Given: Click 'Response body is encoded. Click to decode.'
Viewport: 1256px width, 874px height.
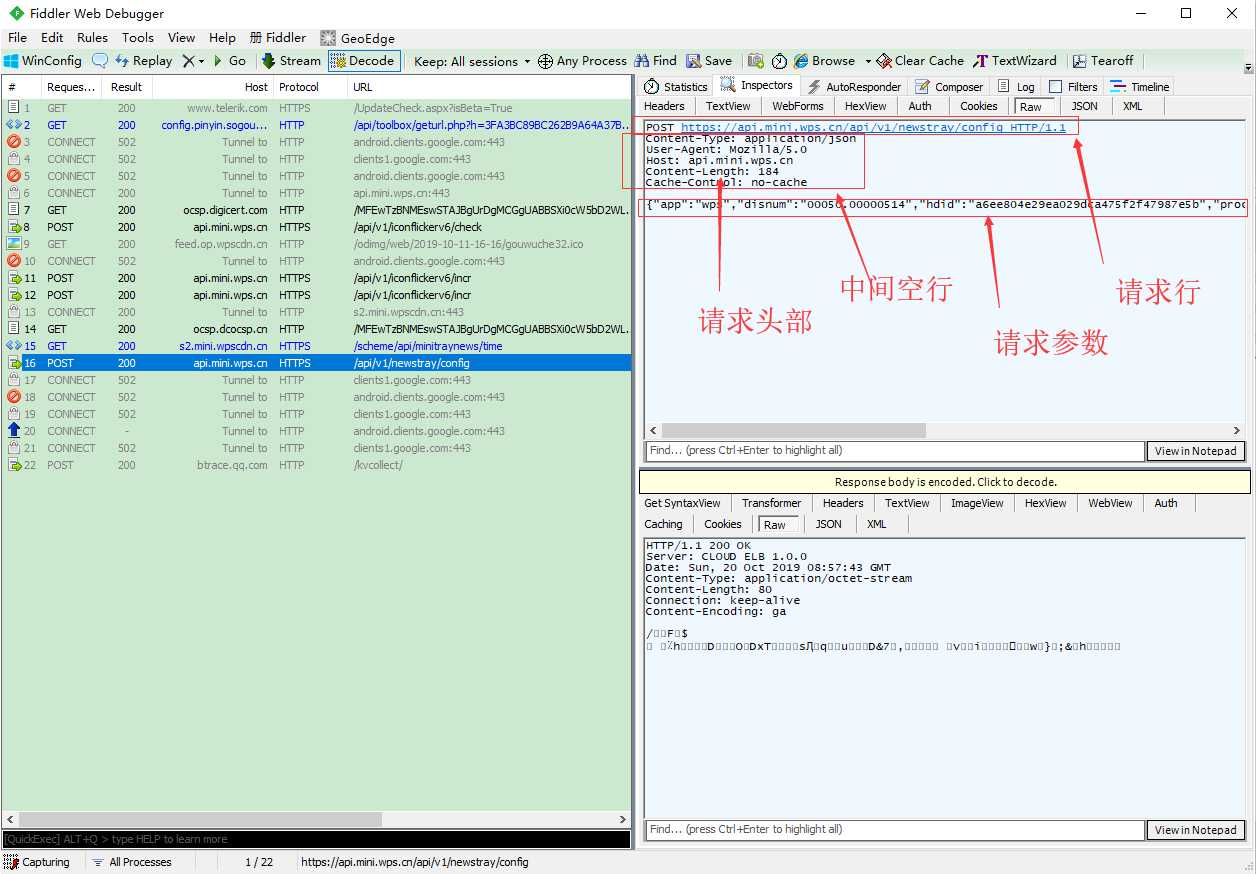Looking at the screenshot, I should pyautogui.click(x=945, y=482).
